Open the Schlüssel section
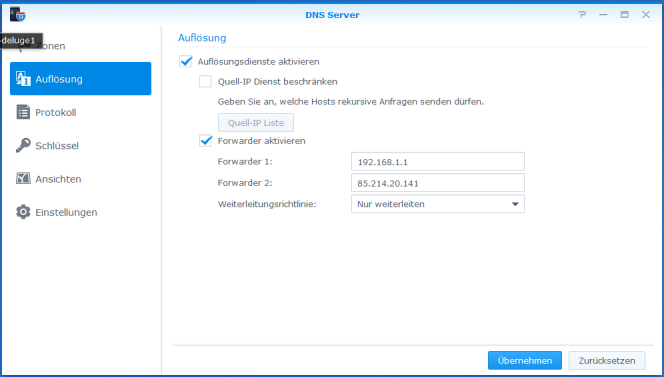Screen dimensions: 664x377 pos(80,145)
